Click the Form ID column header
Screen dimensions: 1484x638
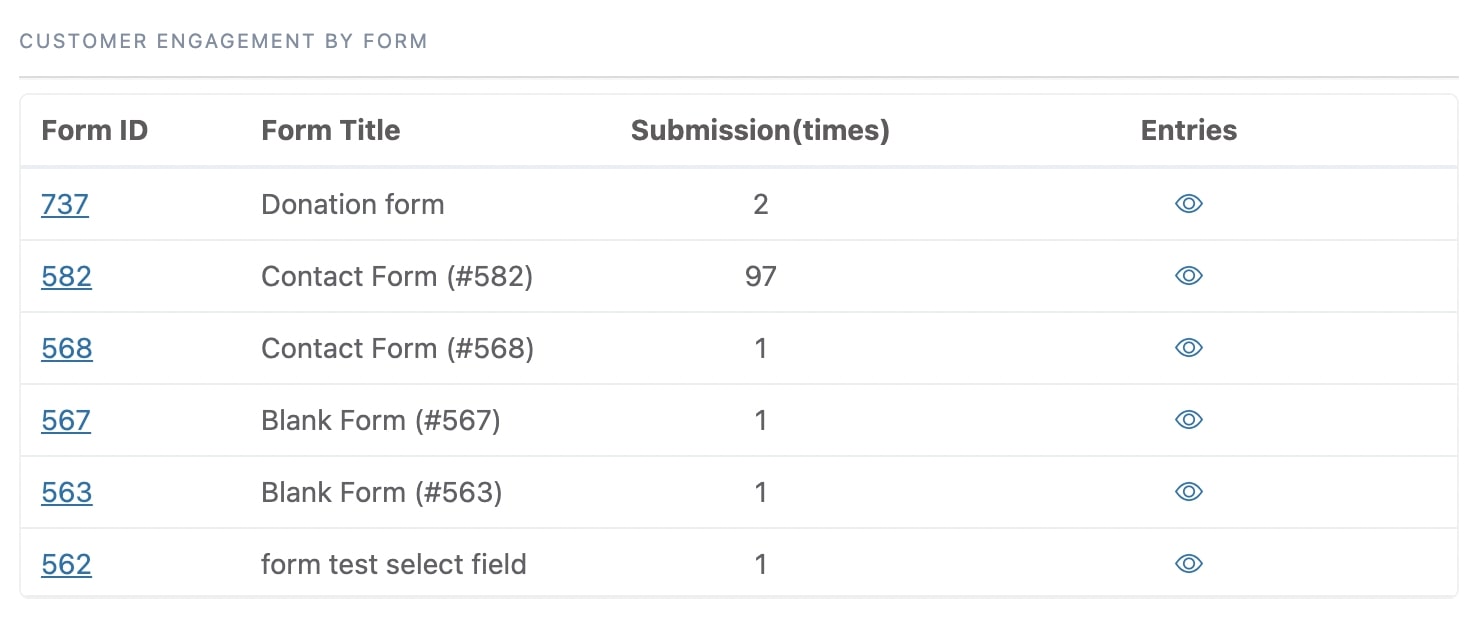click(x=95, y=130)
